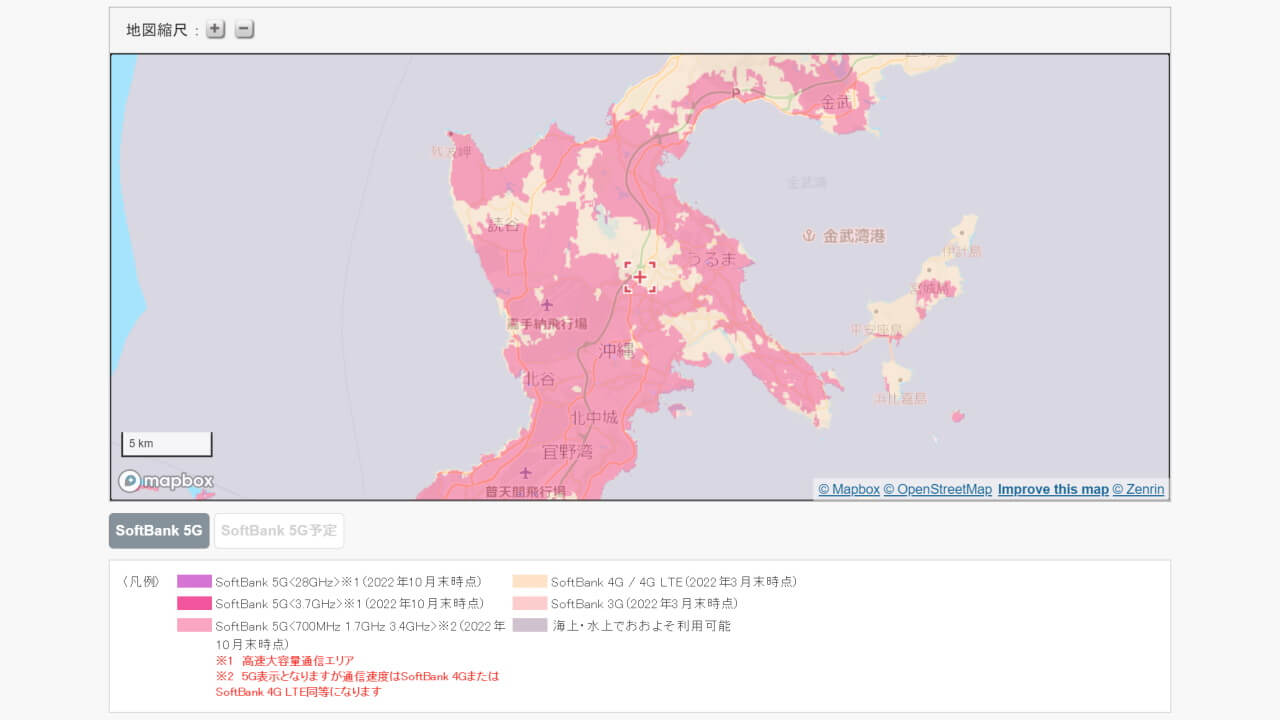Select the airplane icon at 普天間飛行場
Screen dimensions: 1280x720
525,473
